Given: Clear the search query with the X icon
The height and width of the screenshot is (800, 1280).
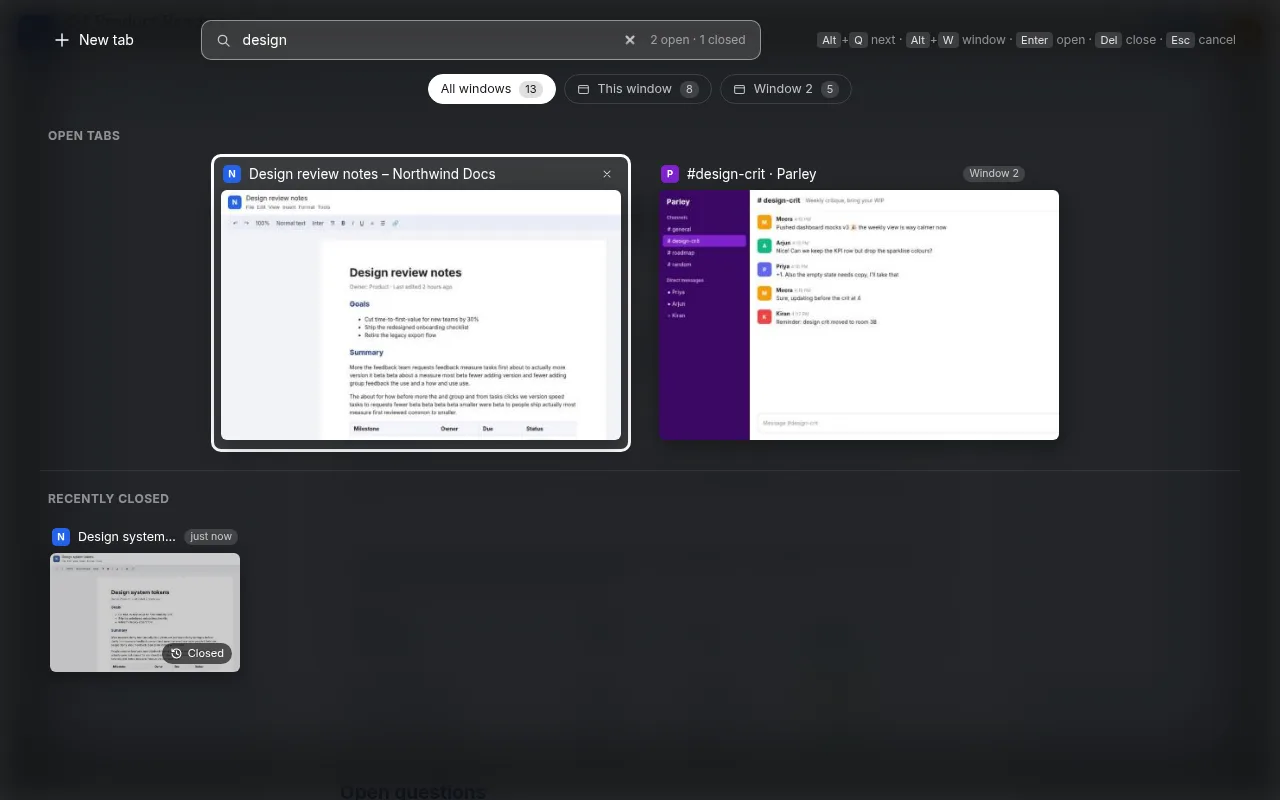Looking at the screenshot, I should (x=630, y=40).
